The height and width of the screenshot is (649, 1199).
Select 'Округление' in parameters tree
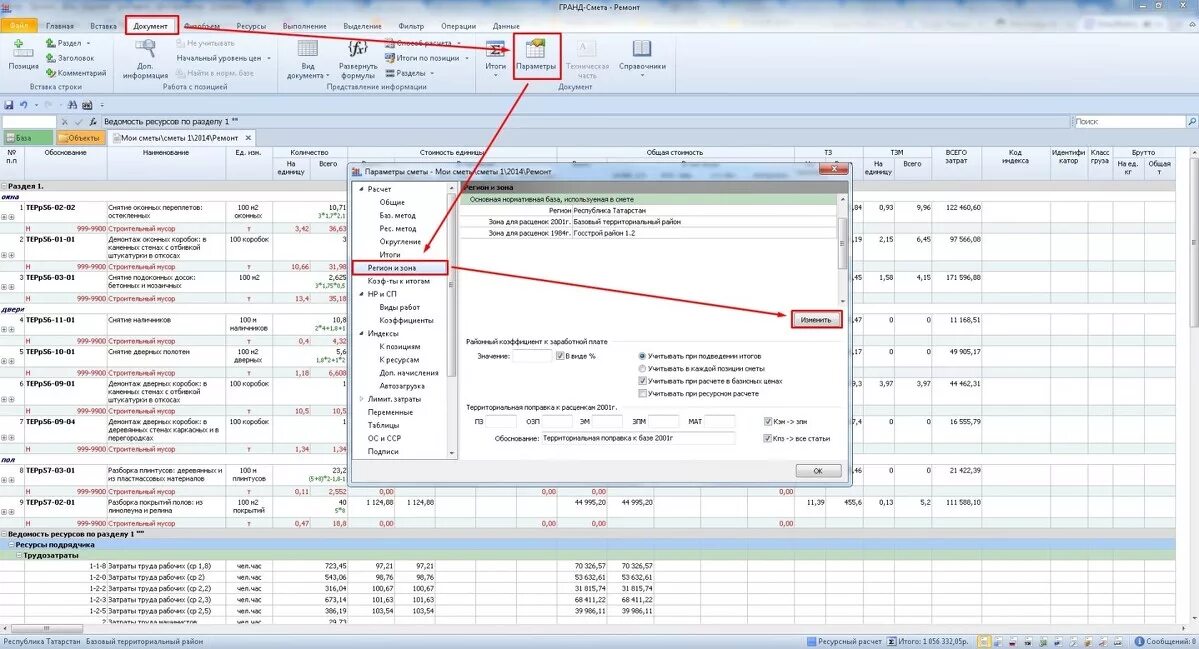400,242
